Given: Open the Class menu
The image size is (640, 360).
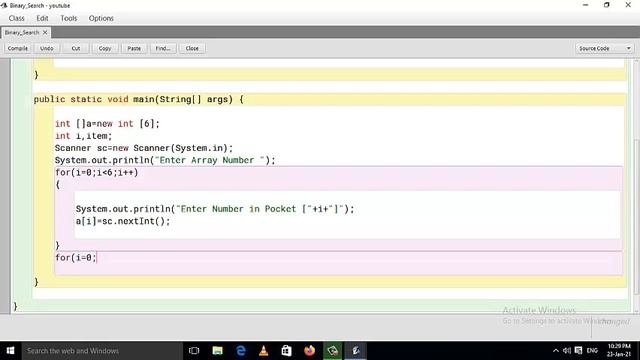Looking at the screenshot, I should coord(16,18).
